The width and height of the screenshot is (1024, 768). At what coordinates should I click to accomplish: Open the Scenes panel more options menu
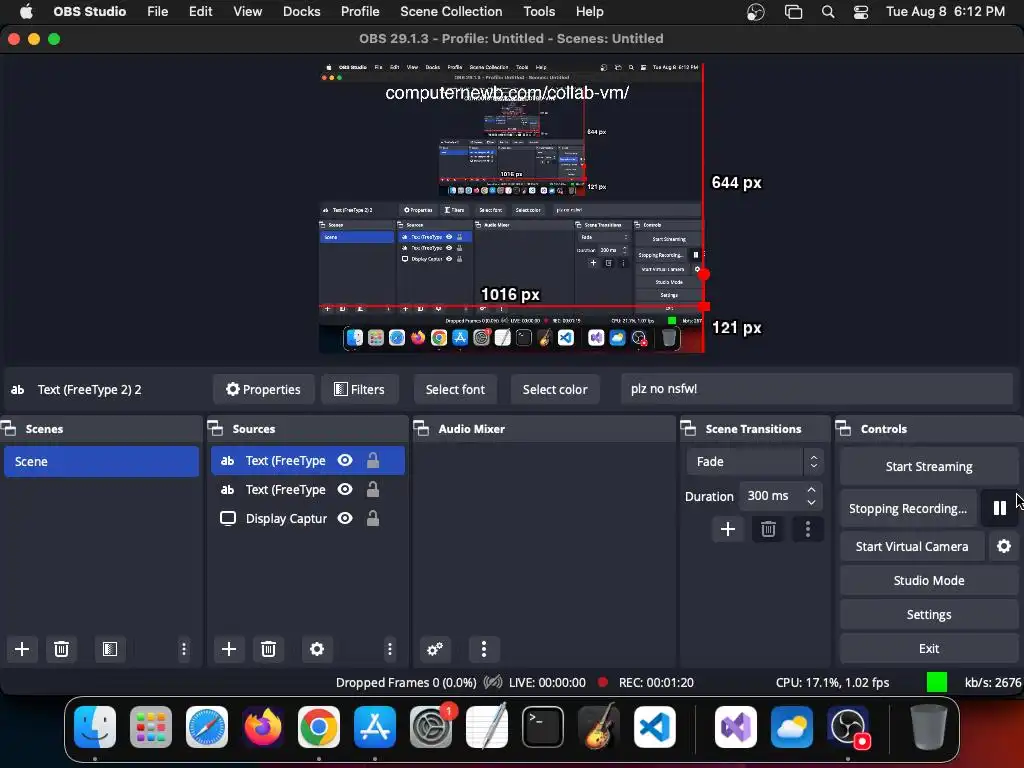click(184, 648)
